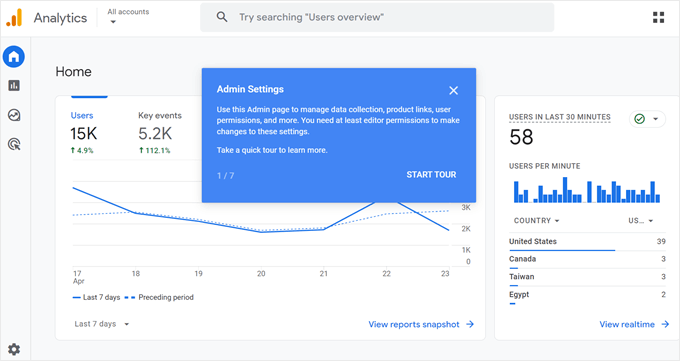Click the 1 / 7 tour step indicator
This screenshot has height=361, width=680.
(226, 175)
